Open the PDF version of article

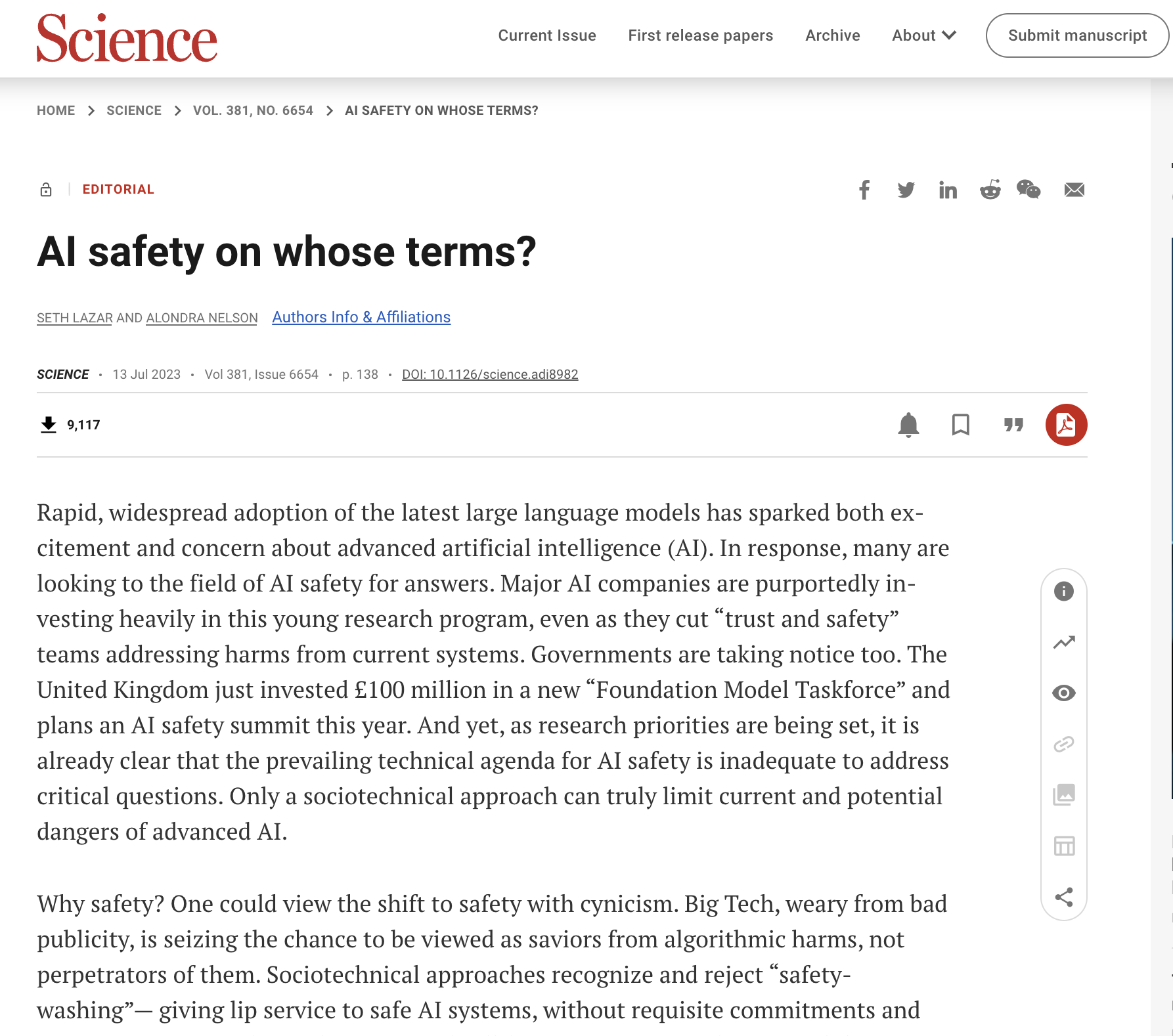(1066, 425)
